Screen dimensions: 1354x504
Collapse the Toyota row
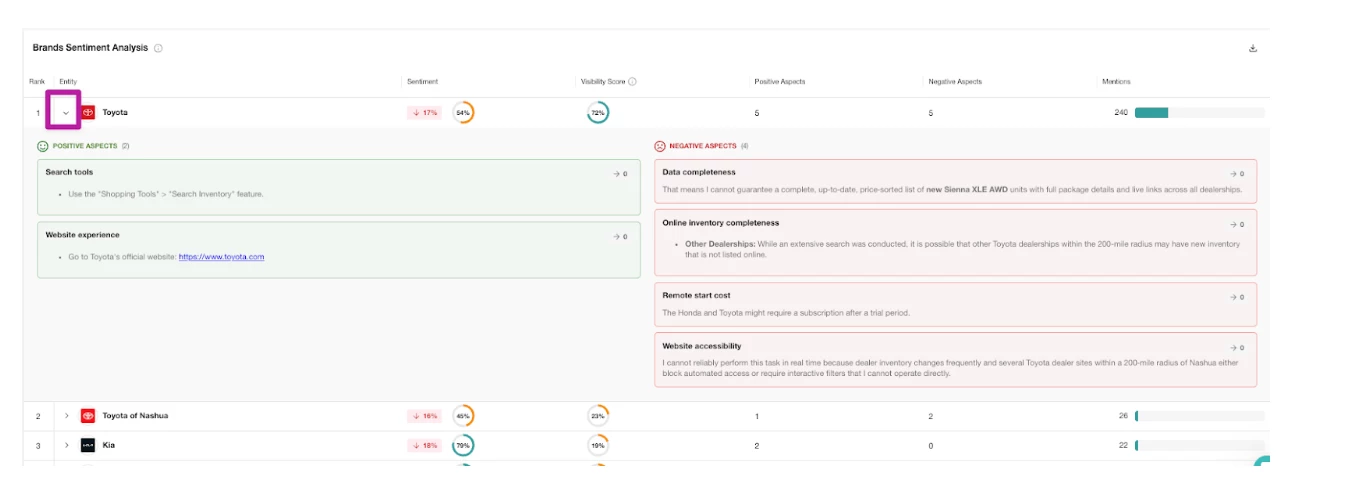(x=66, y=113)
